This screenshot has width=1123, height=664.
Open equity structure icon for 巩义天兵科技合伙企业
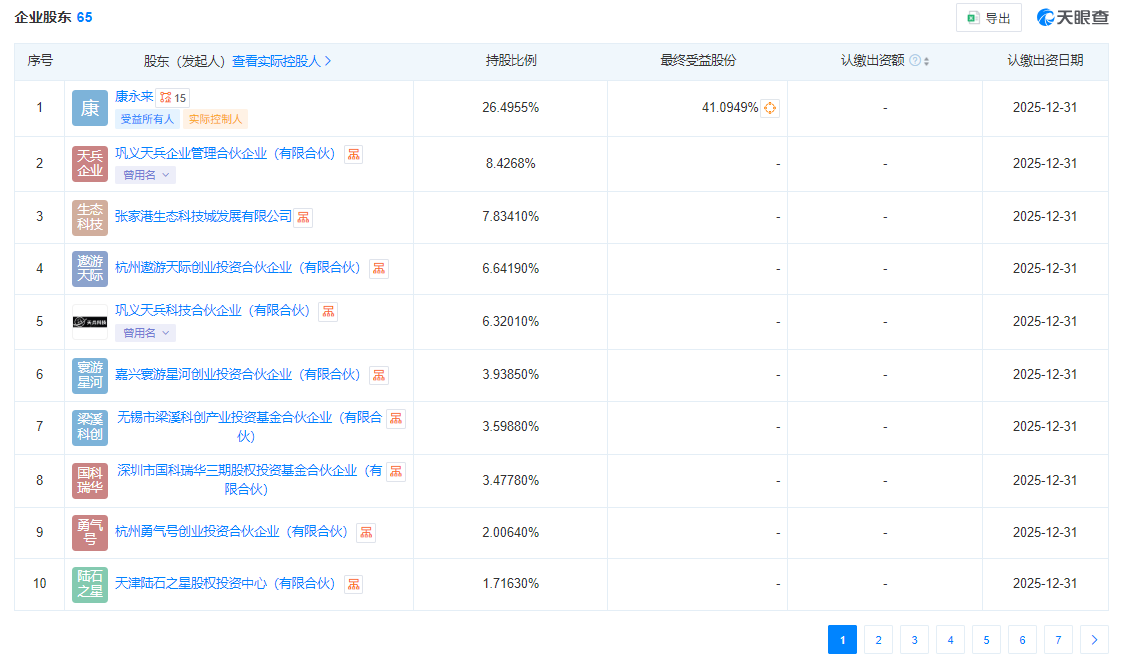click(x=328, y=312)
